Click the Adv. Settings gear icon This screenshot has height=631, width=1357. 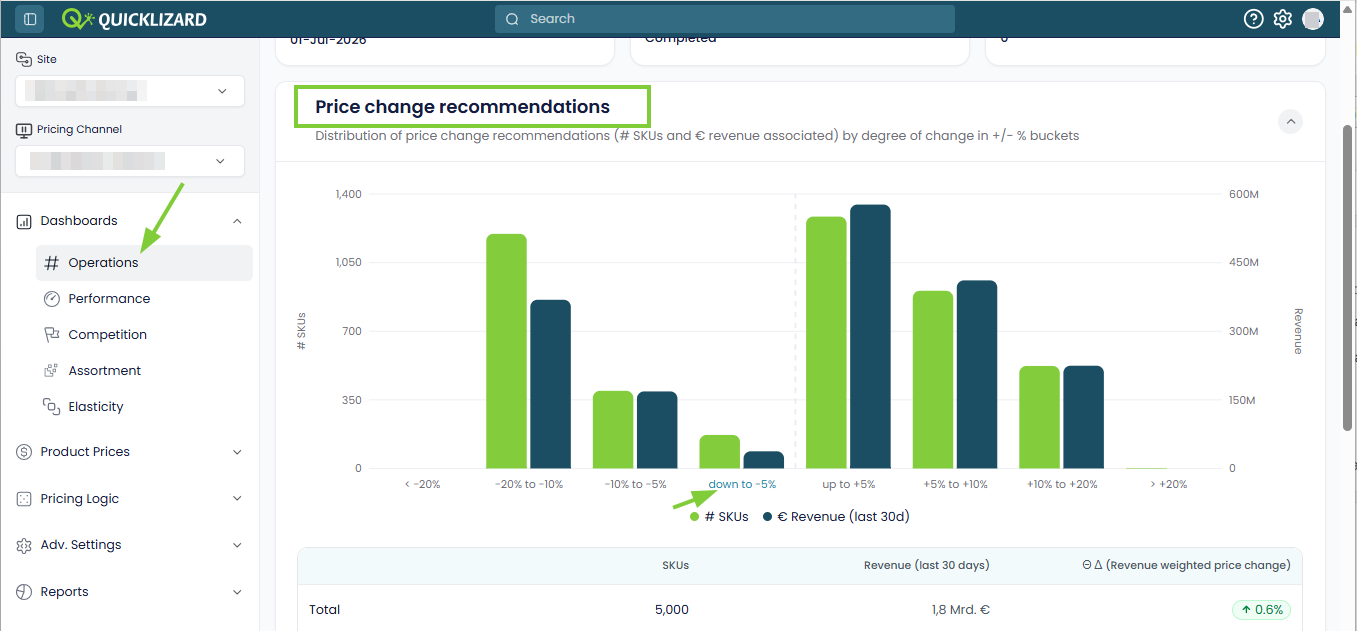point(24,545)
